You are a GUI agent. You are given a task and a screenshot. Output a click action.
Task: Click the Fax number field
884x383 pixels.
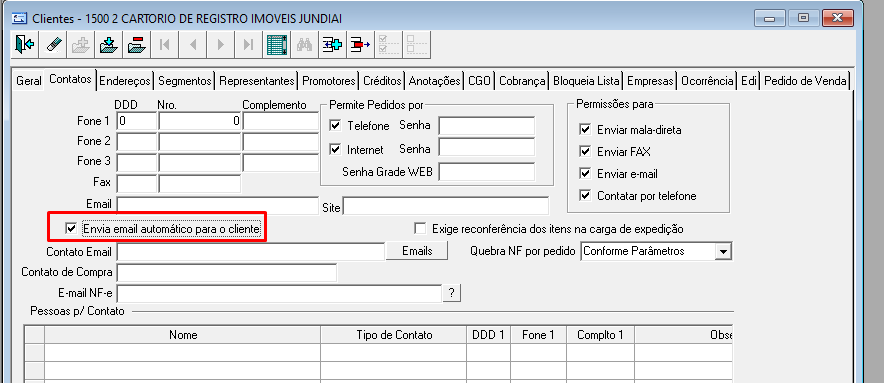200,183
